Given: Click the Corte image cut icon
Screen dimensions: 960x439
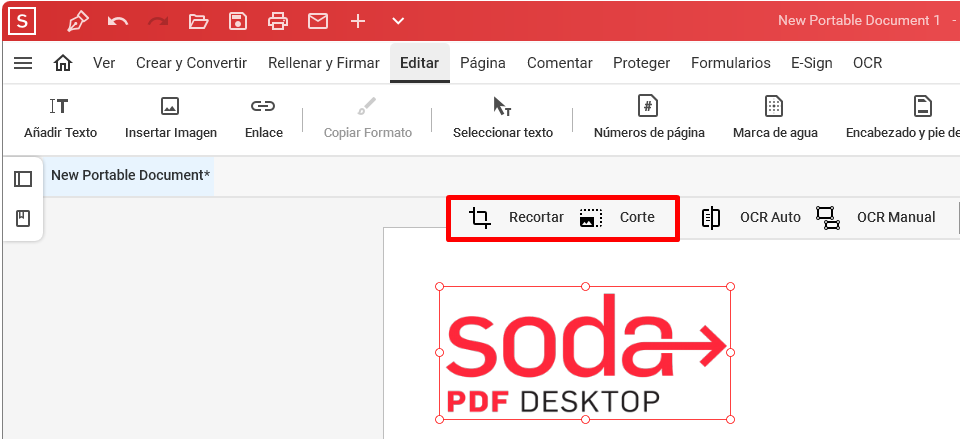Looking at the screenshot, I should [x=591, y=218].
